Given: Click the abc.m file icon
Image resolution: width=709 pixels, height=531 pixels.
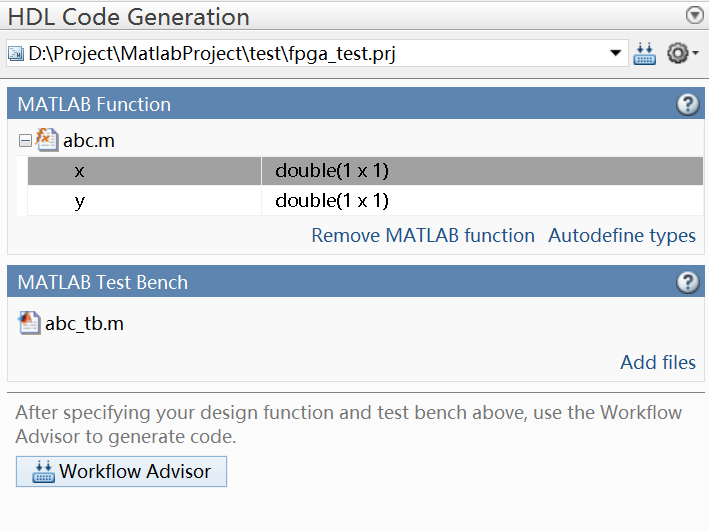Looking at the screenshot, I should (47, 140).
